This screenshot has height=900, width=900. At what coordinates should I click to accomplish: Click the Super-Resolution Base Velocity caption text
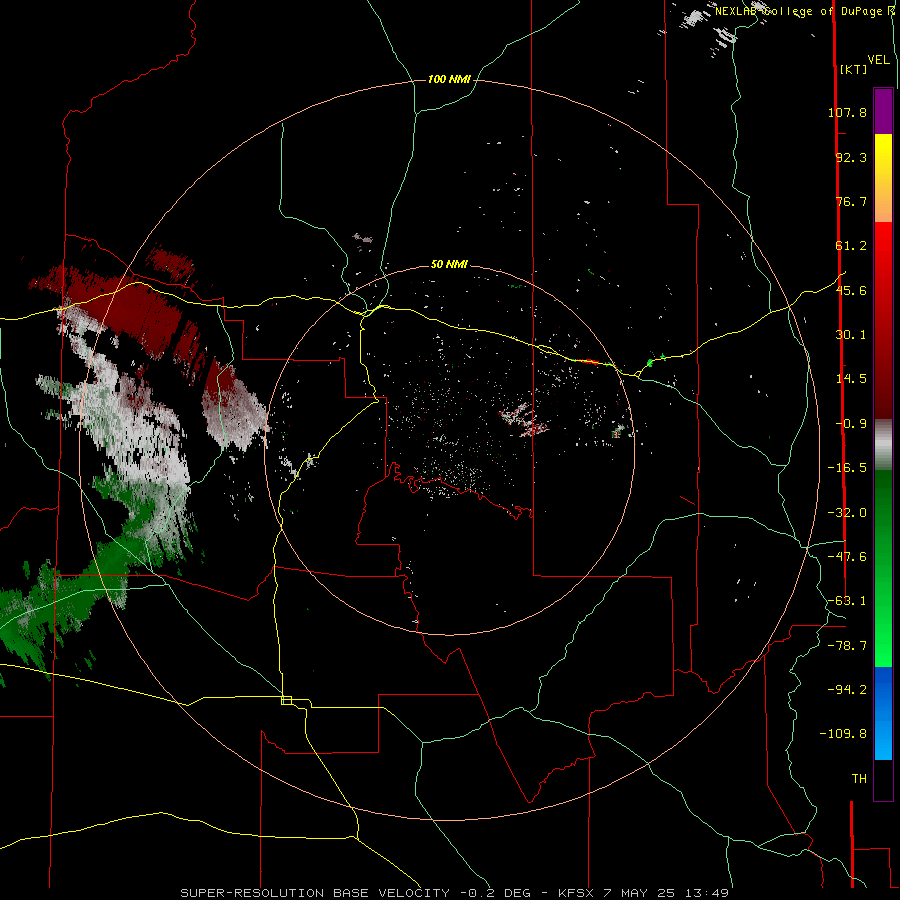(x=455, y=893)
